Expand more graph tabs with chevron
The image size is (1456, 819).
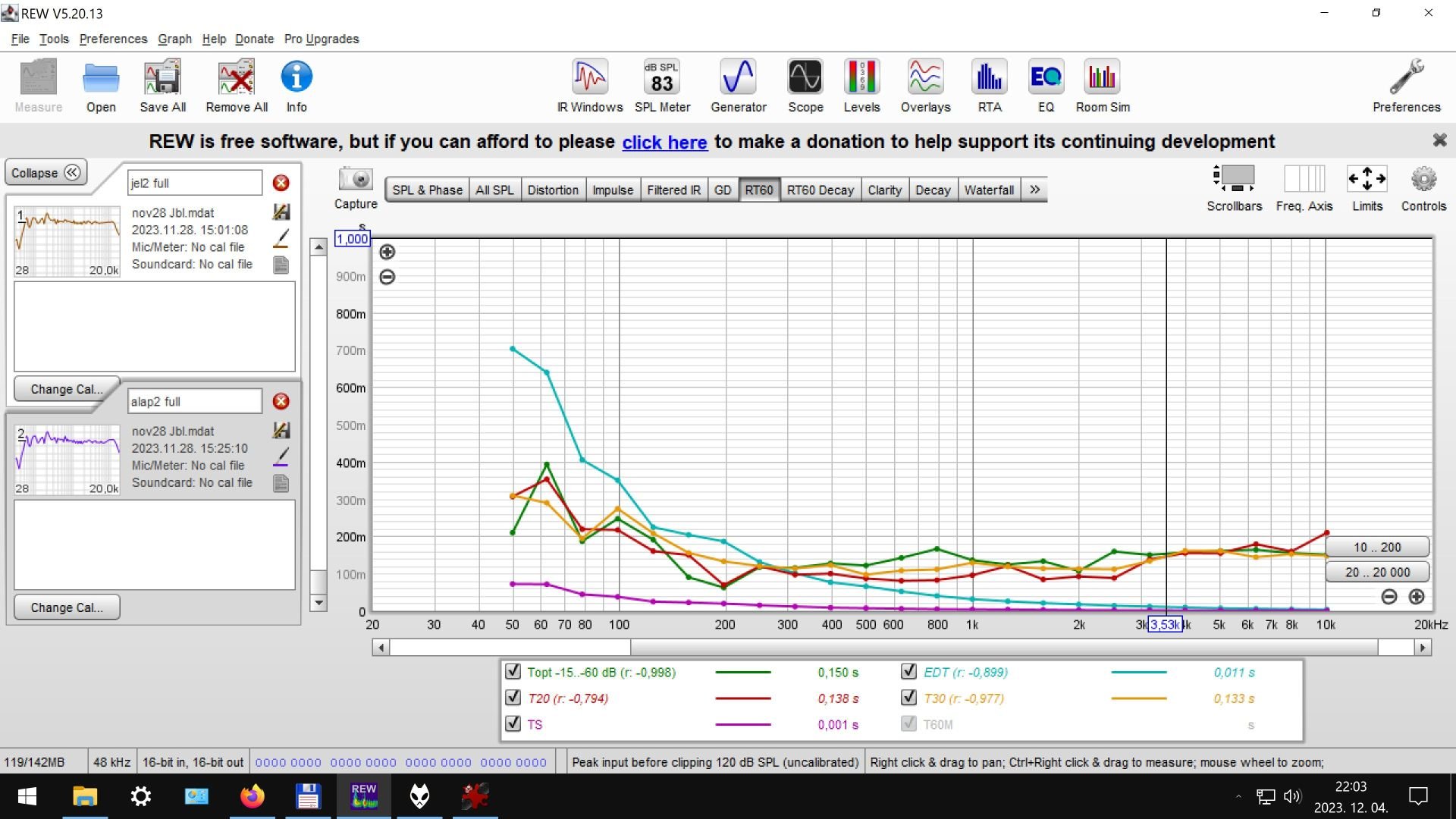[x=1034, y=190]
